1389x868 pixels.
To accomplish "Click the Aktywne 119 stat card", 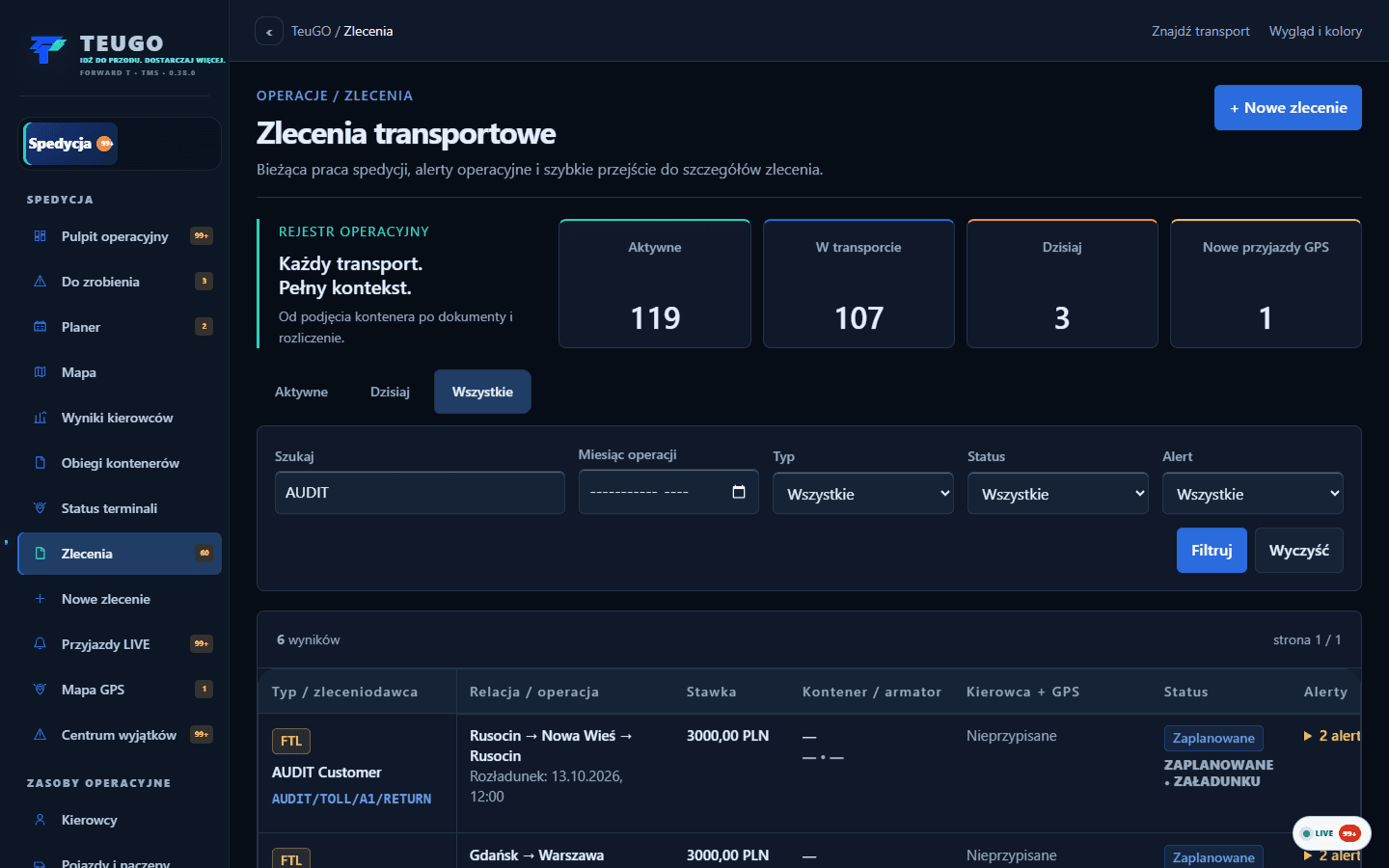I will click(x=655, y=284).
